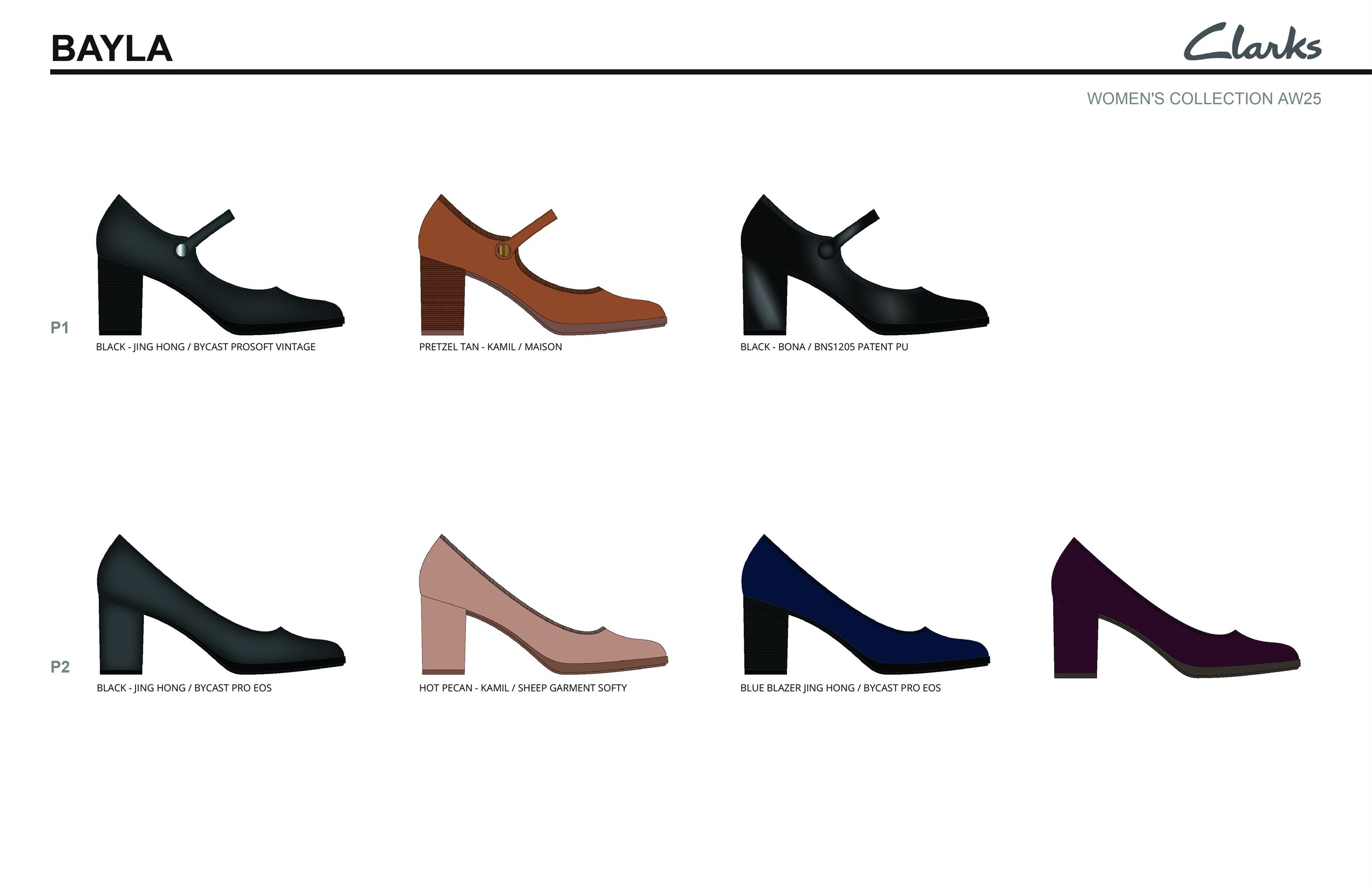
Task: Click the P1 row label
Action: click(59, 327)
